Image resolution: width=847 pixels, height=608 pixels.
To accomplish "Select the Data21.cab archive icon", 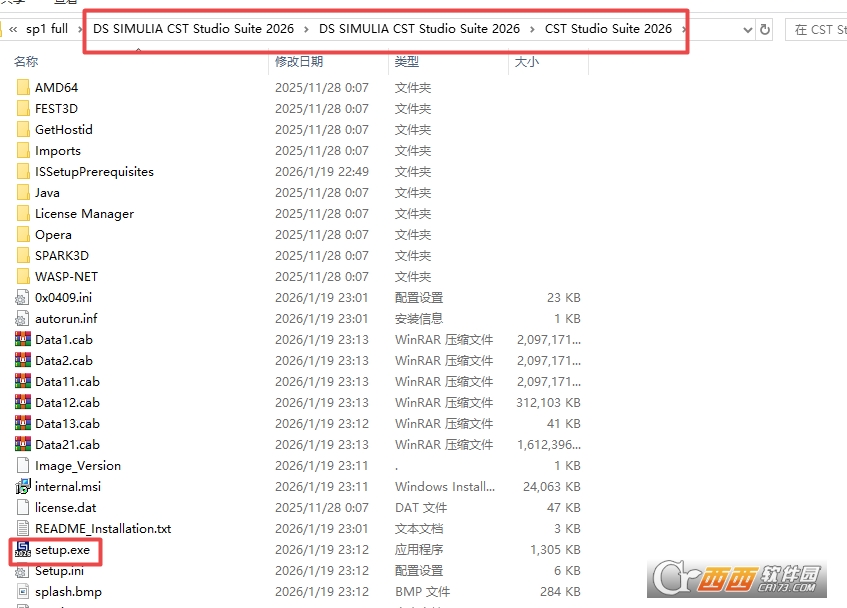I will point(23,444).
